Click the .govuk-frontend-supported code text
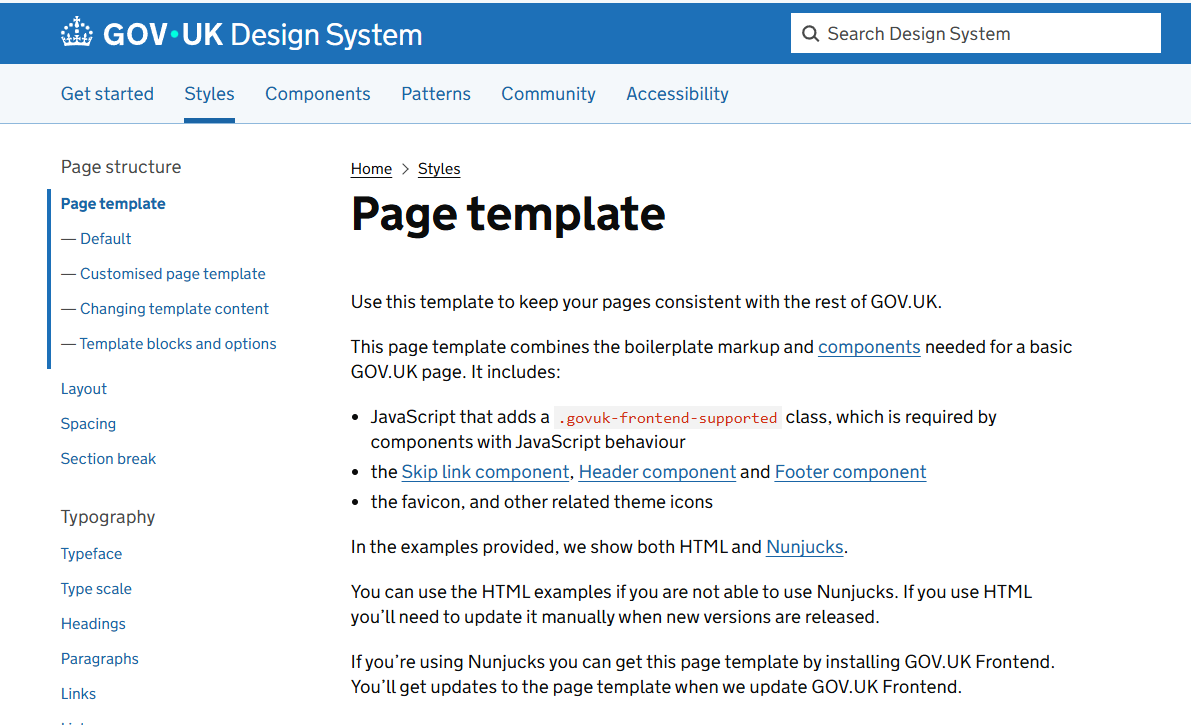 click(668, 417)
